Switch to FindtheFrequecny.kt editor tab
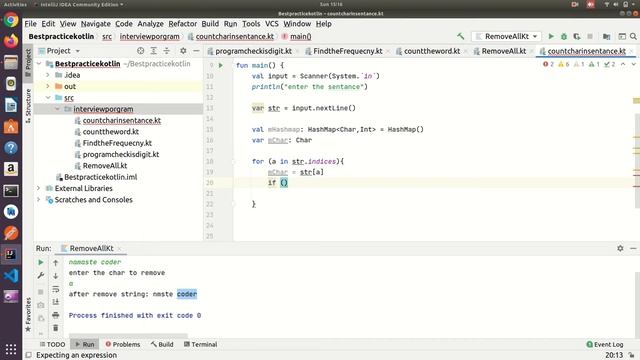The width and height of the screenshot is (640, 360). tap(347, 51)
